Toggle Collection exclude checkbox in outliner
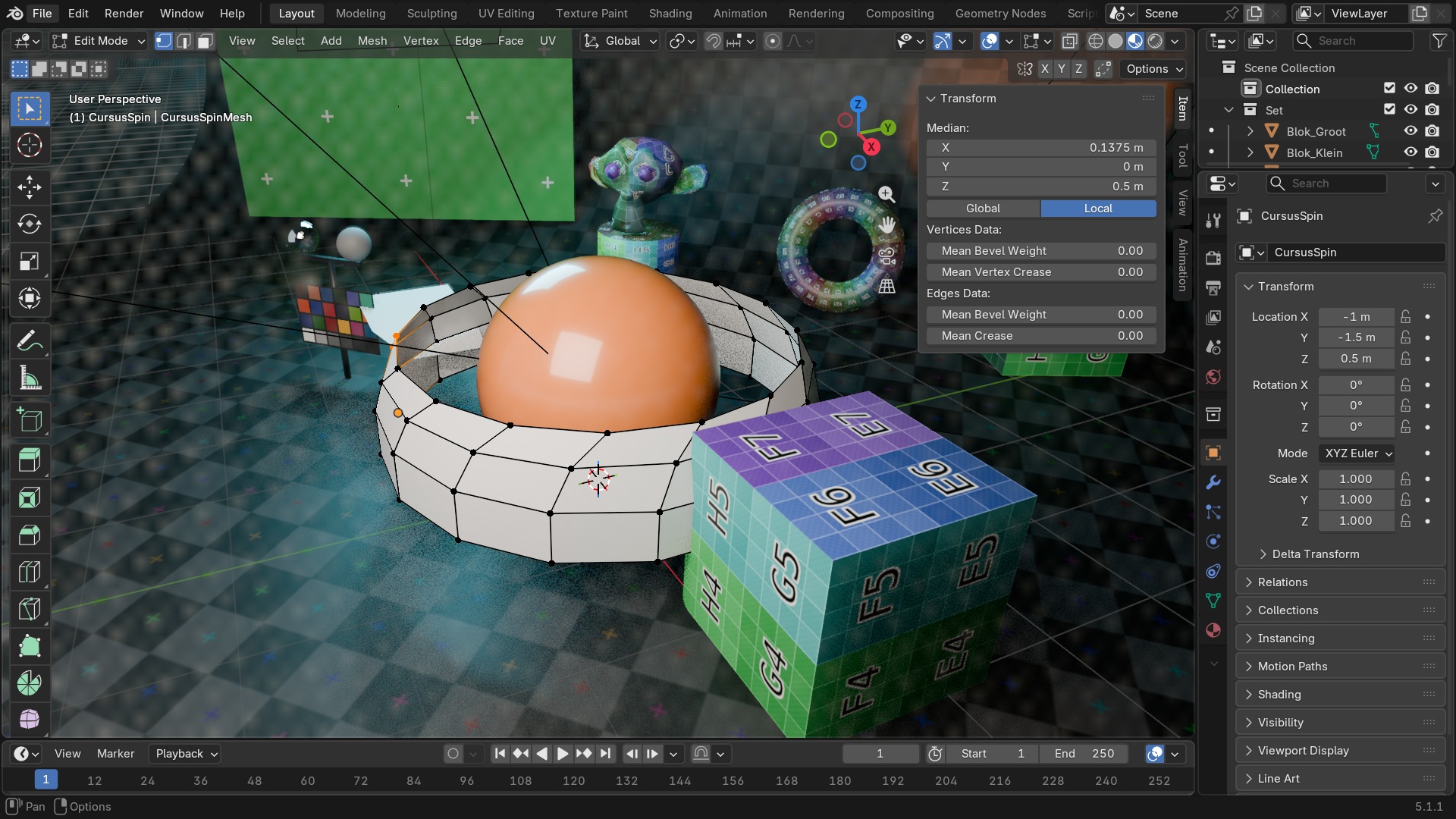 coord(1389,89)
